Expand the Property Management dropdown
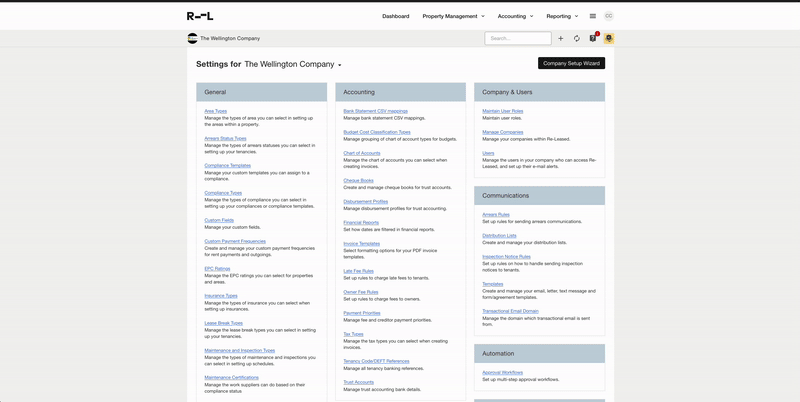Image resolution: width=800 pixels, height=402 pixels. (x=453, y=16)
